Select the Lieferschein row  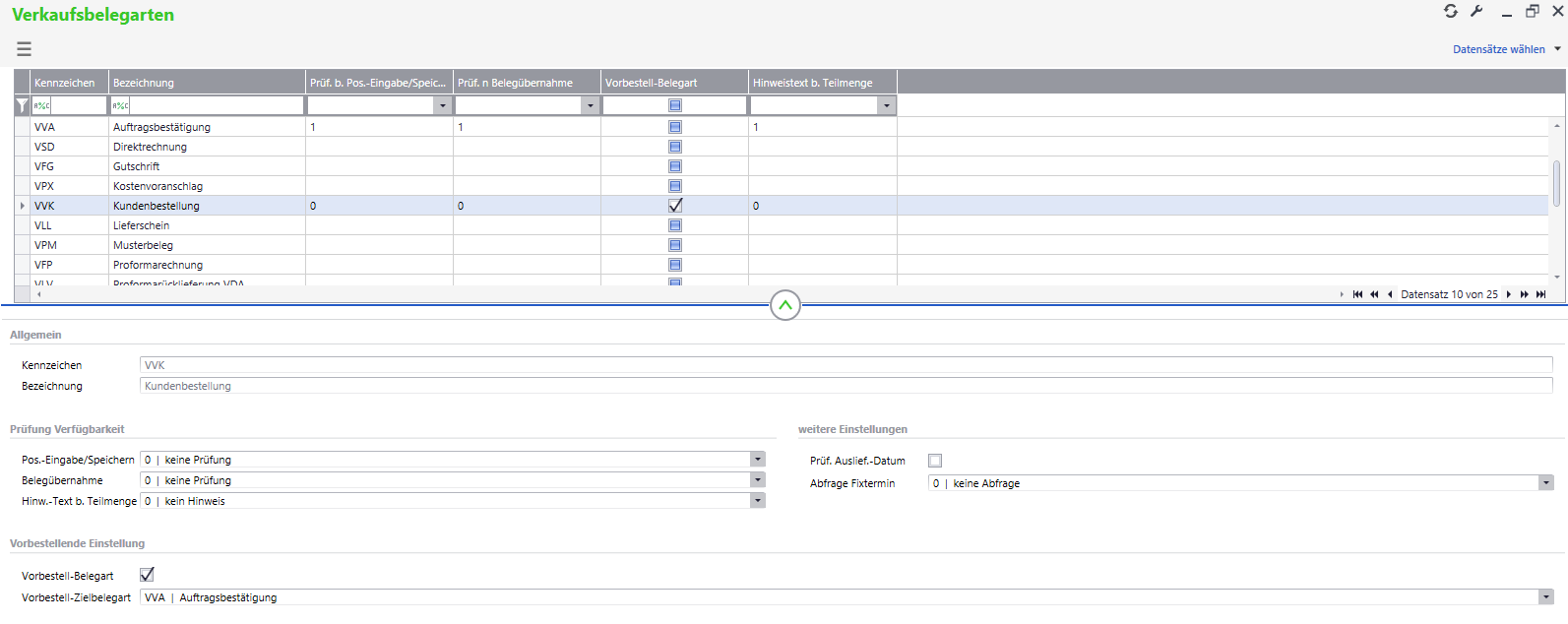[141, 225]
